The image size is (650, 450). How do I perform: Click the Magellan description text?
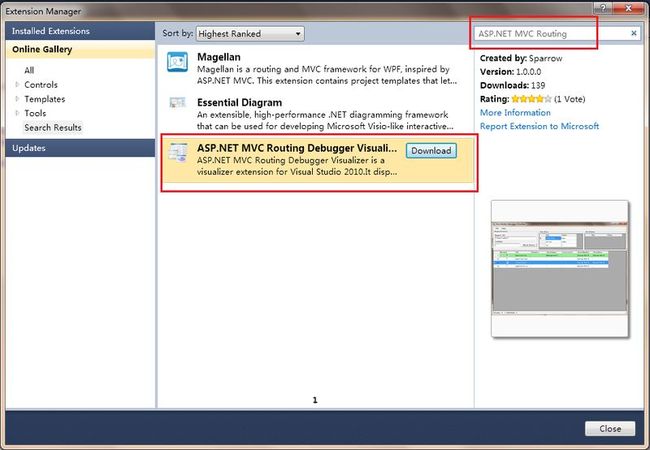(x=327, y=75)
